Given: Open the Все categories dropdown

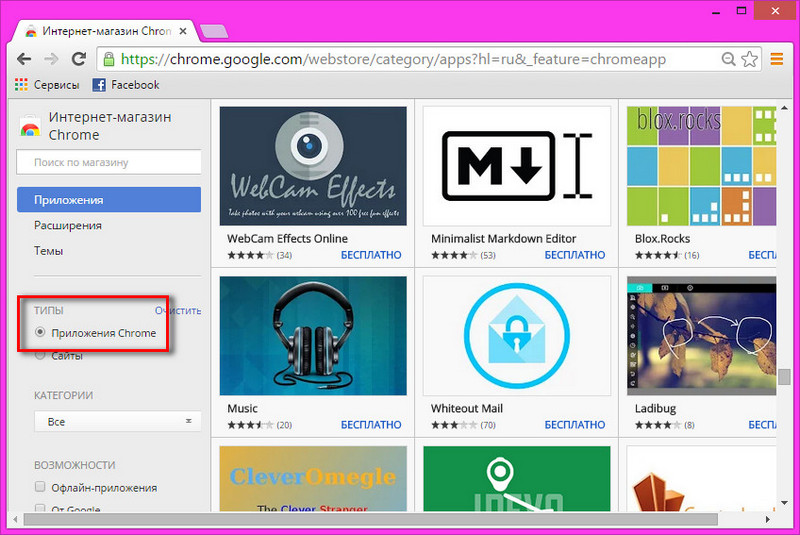Looking at the screenshot, I should (117, 422).
